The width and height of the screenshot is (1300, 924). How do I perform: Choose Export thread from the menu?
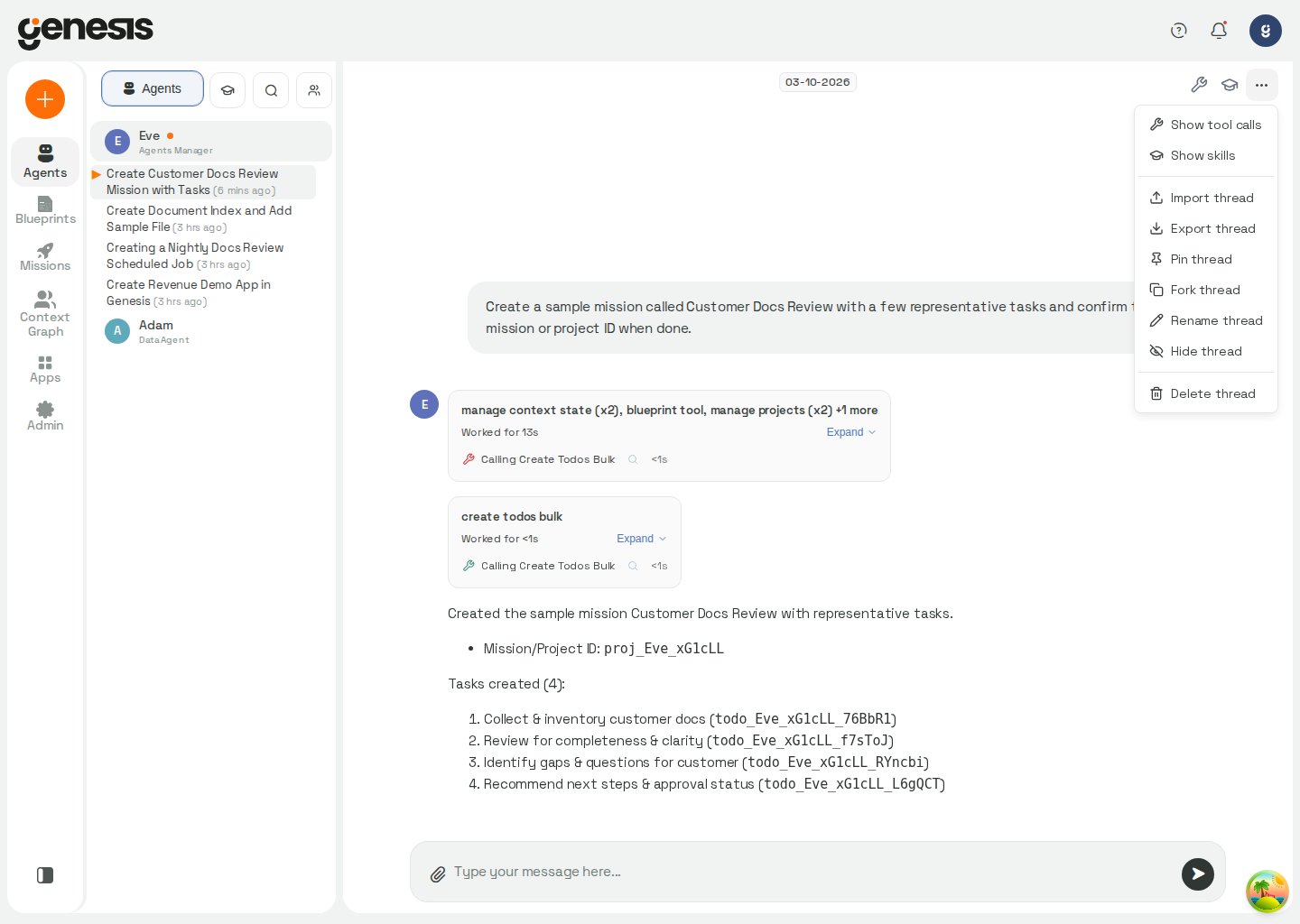(1205, 228)
